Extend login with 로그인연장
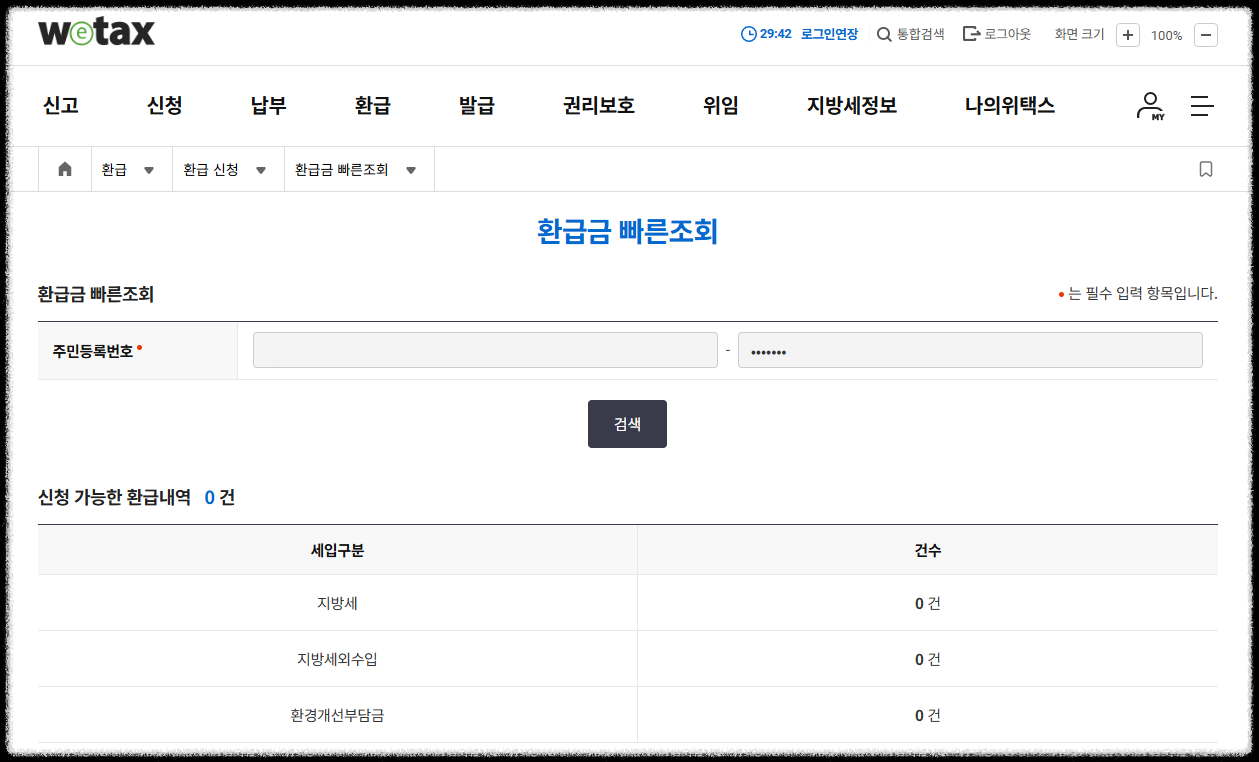This screenshot has width=1259, height=762. click(829, 34)
